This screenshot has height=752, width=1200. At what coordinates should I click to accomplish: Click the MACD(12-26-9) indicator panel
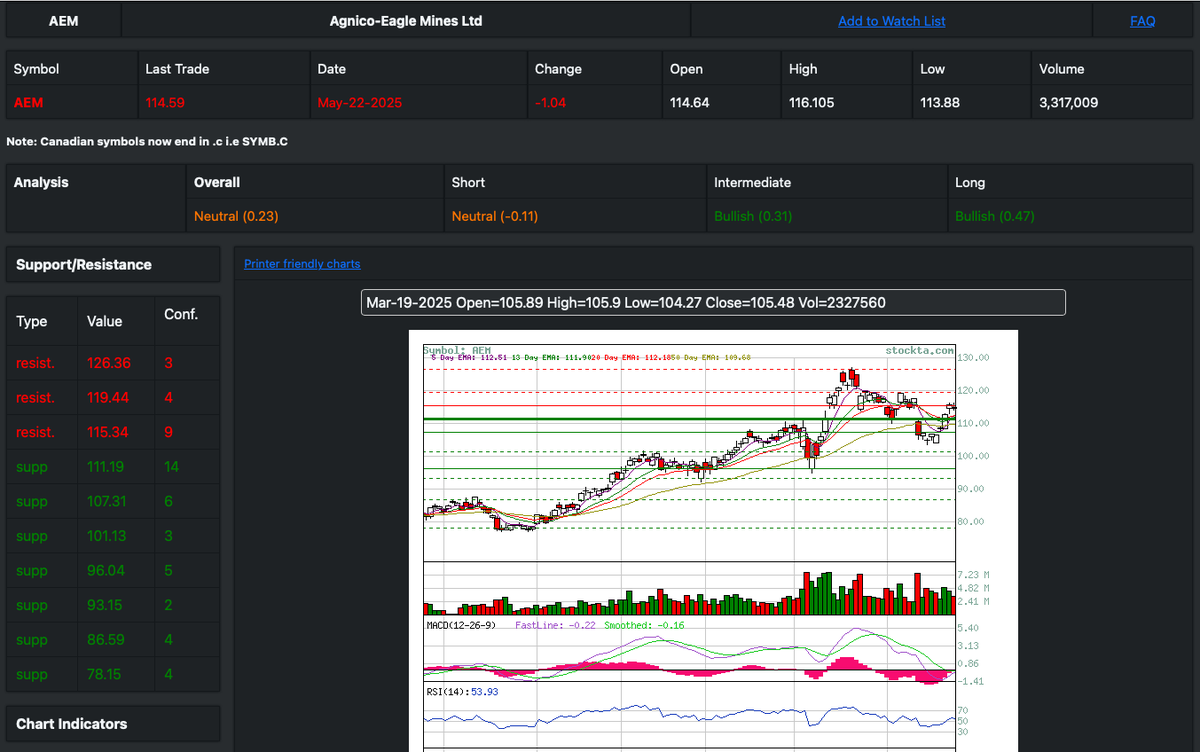690,651
